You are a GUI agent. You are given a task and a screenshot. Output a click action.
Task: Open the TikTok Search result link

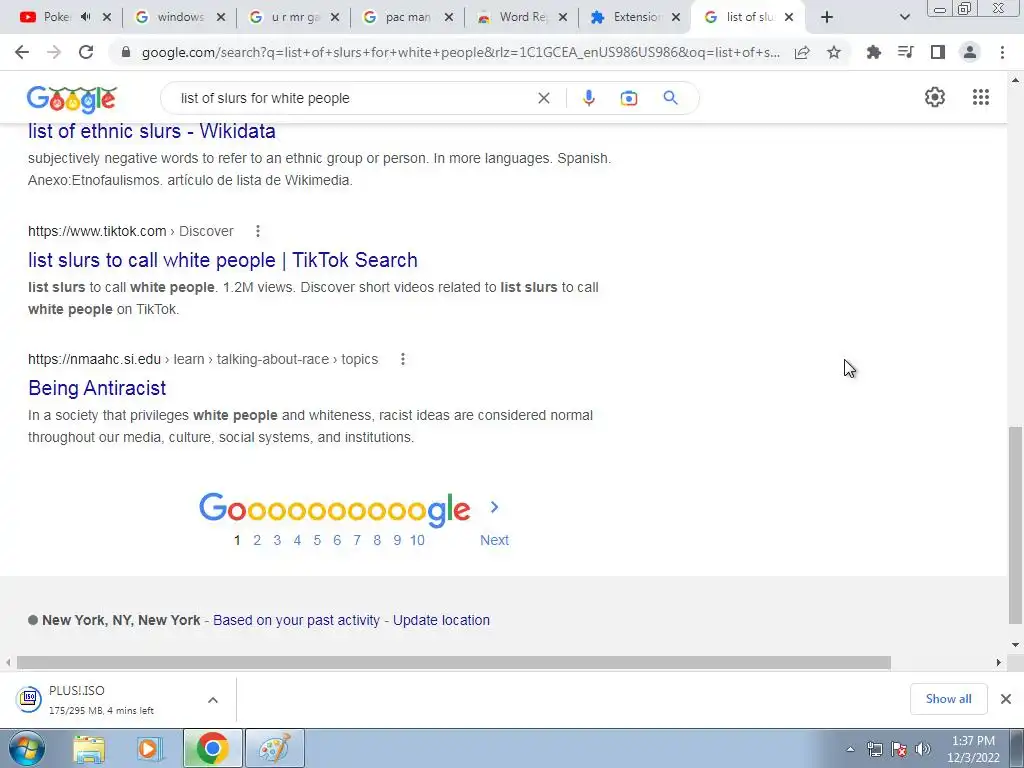coord(223,260)
